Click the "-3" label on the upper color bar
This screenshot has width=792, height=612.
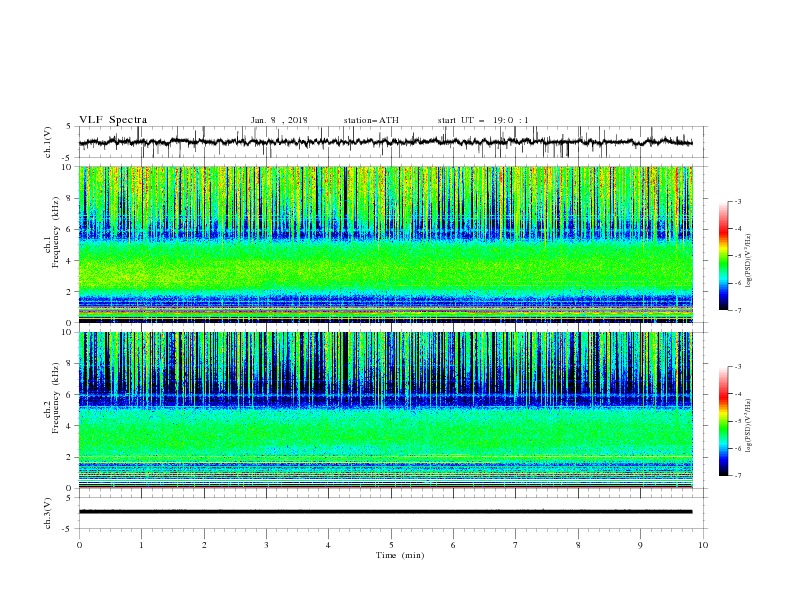(737, 201)
